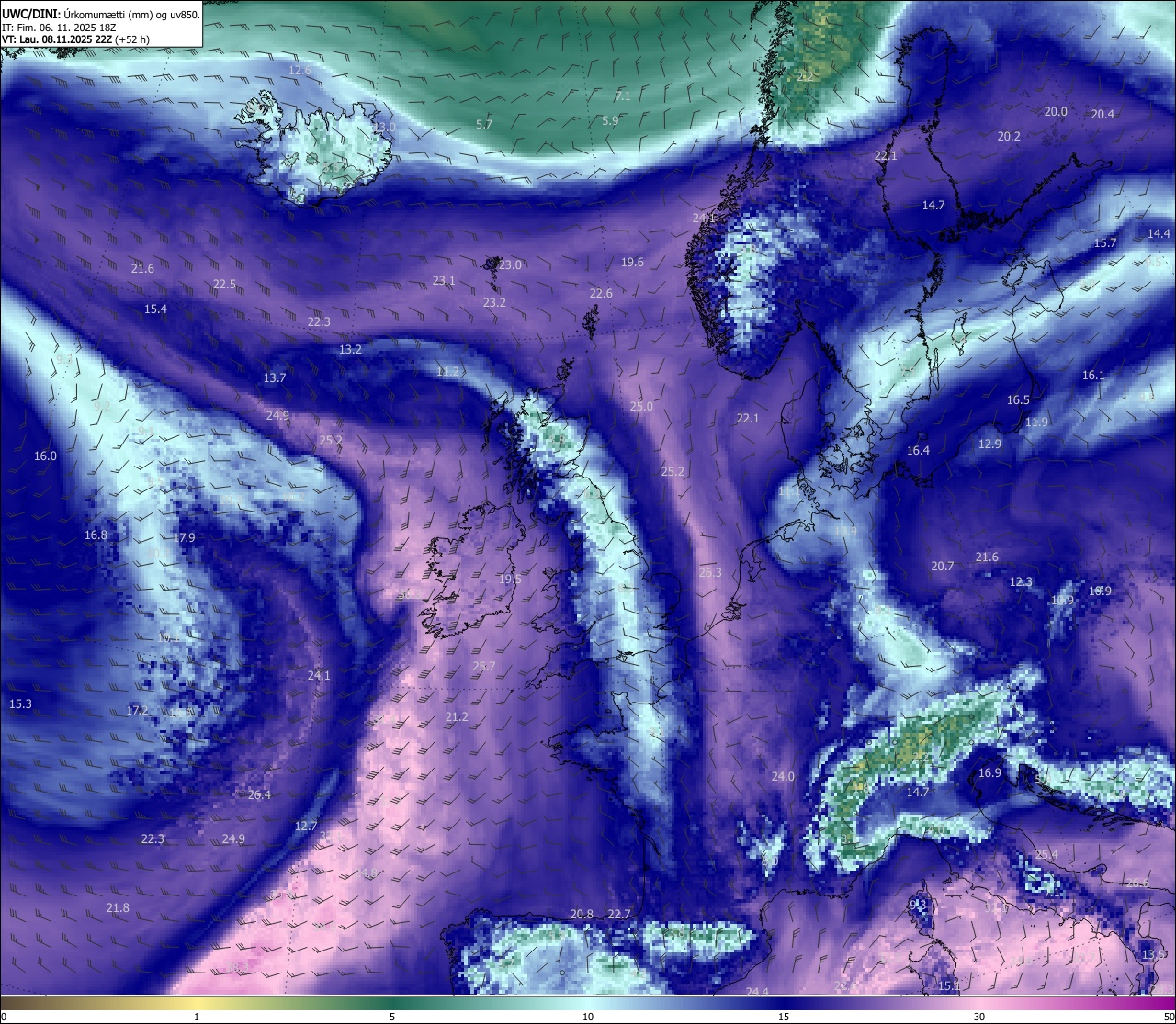Viewport: 1176px width, 1024px height.
Task: Click the value 13.7 on the map
Action: [x=275, y=378]
